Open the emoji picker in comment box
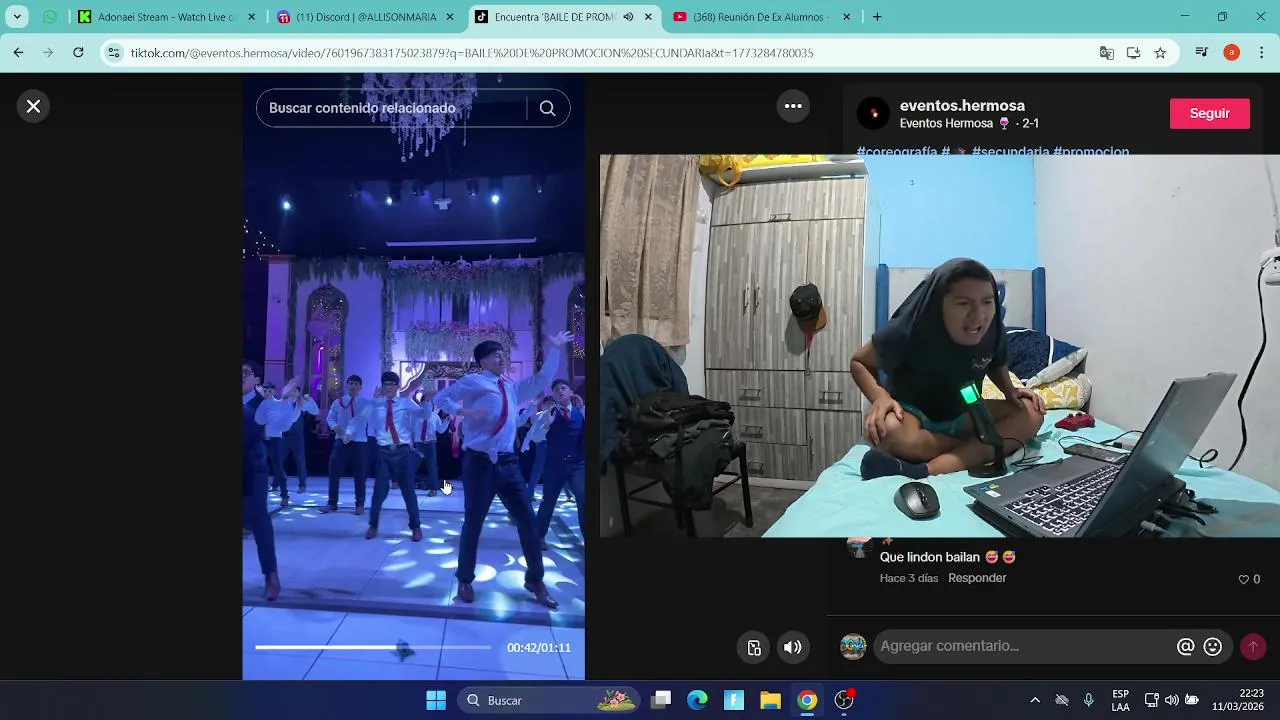 (x=1213, y=647)
